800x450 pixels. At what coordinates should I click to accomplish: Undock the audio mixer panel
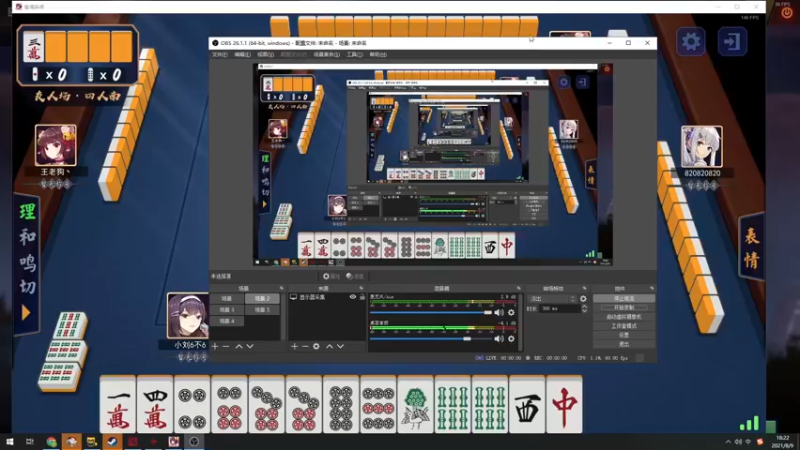pos(519,288)
